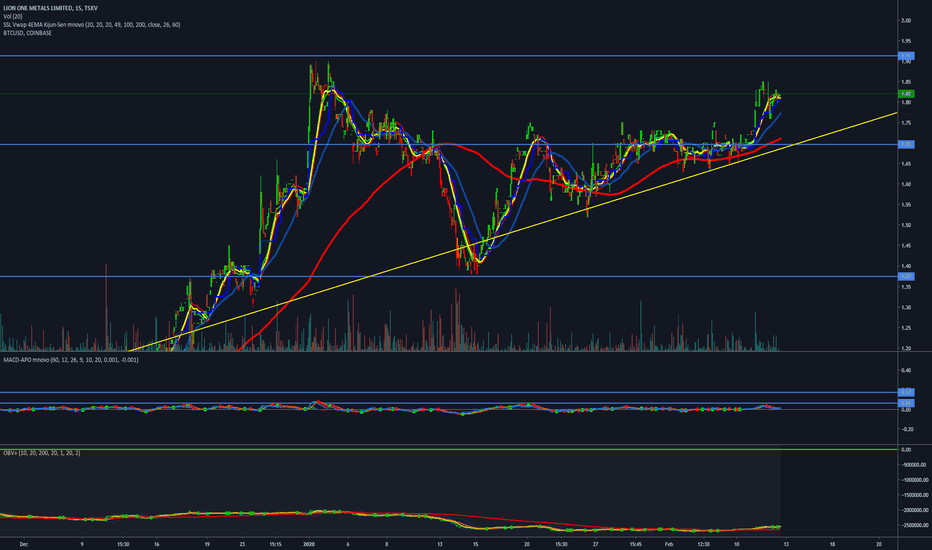
Task: Click the 2.00 price scale tick
Action: point(906,20)
